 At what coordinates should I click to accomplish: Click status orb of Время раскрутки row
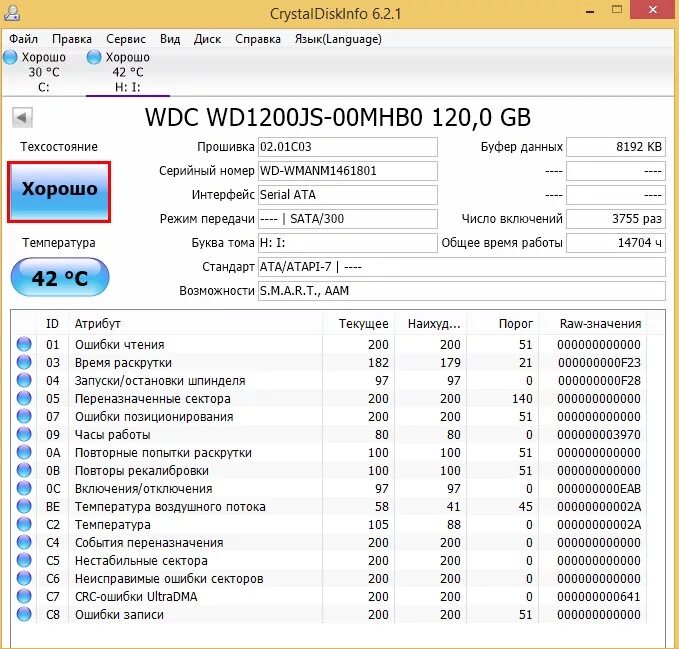click(24, 362)
